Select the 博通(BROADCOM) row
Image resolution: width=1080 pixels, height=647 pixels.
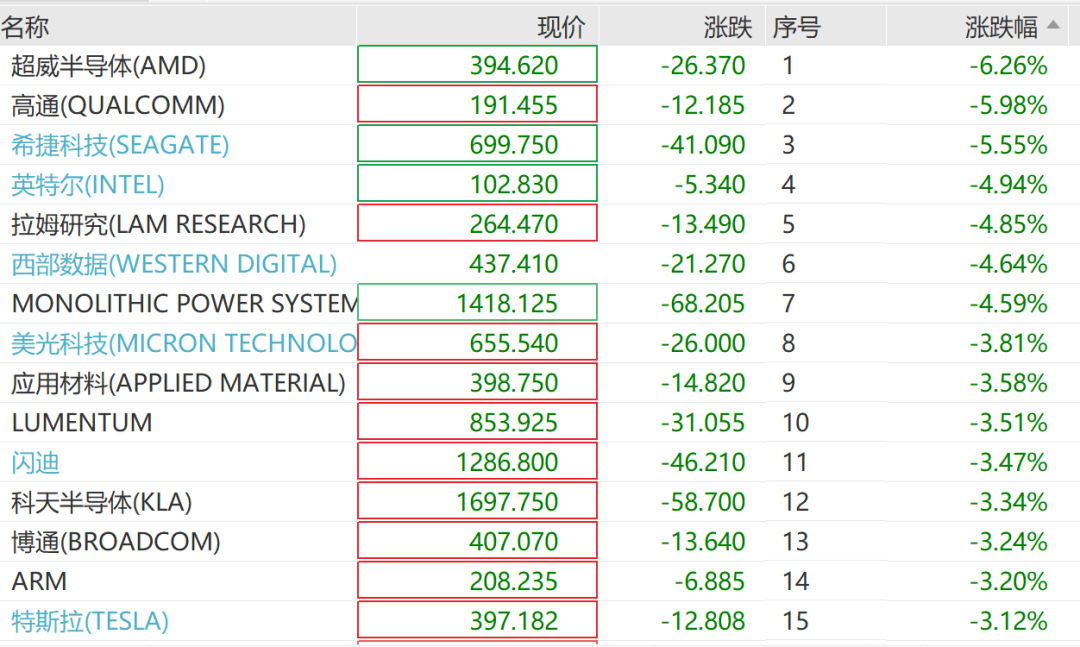click(540, 542)
